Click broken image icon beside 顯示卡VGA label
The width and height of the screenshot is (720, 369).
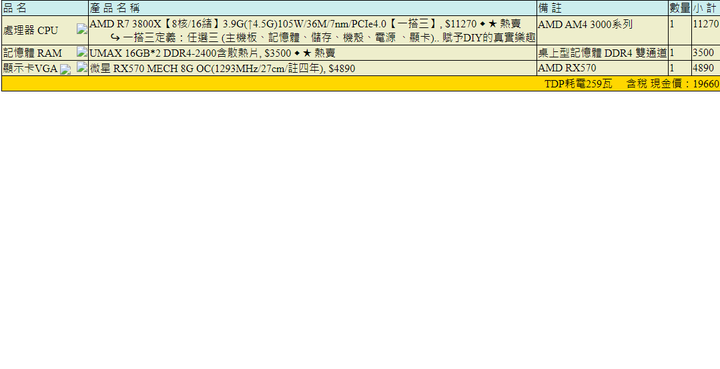click(66, 69)
